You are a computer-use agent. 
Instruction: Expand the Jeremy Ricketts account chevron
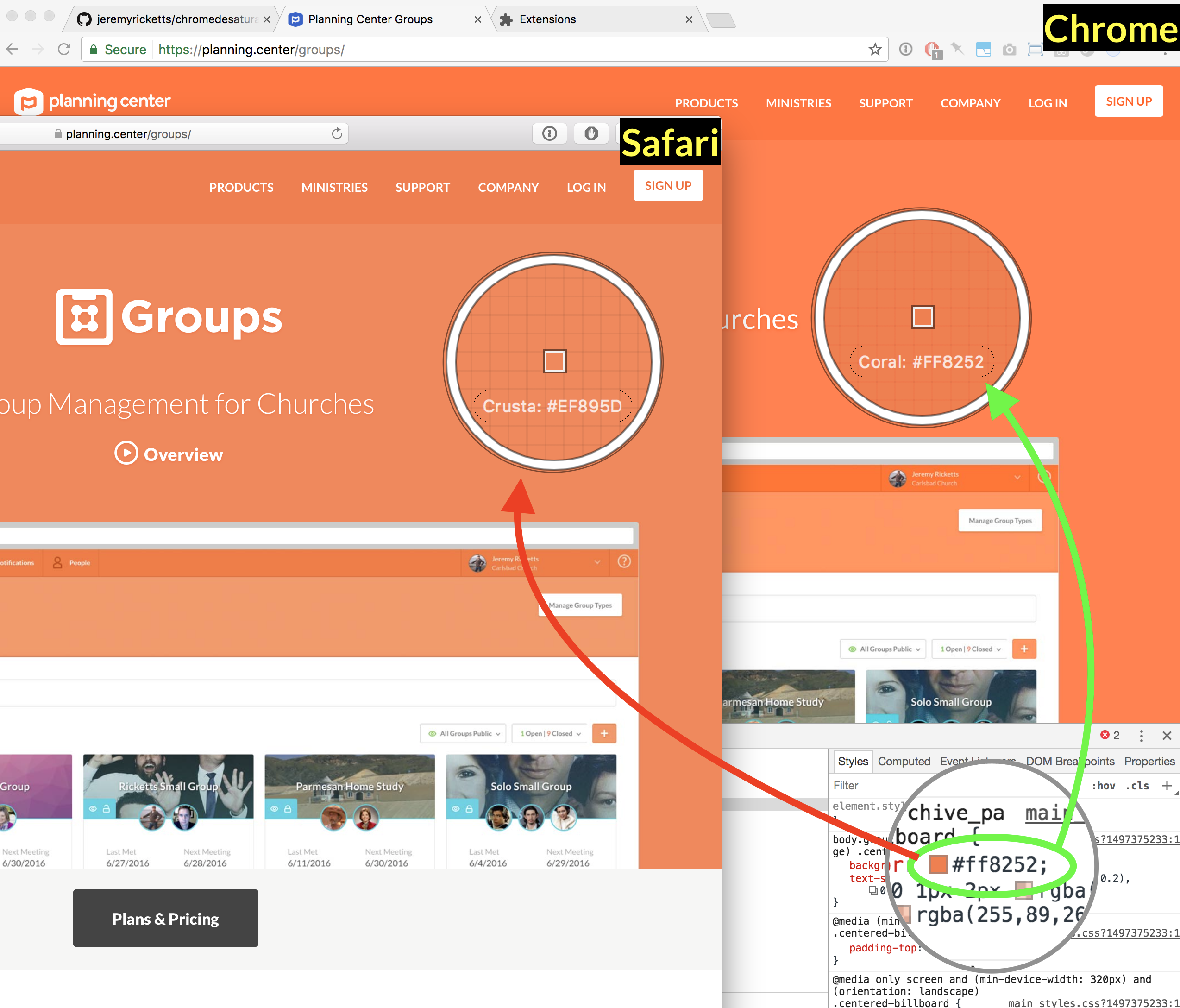[597, 562]
